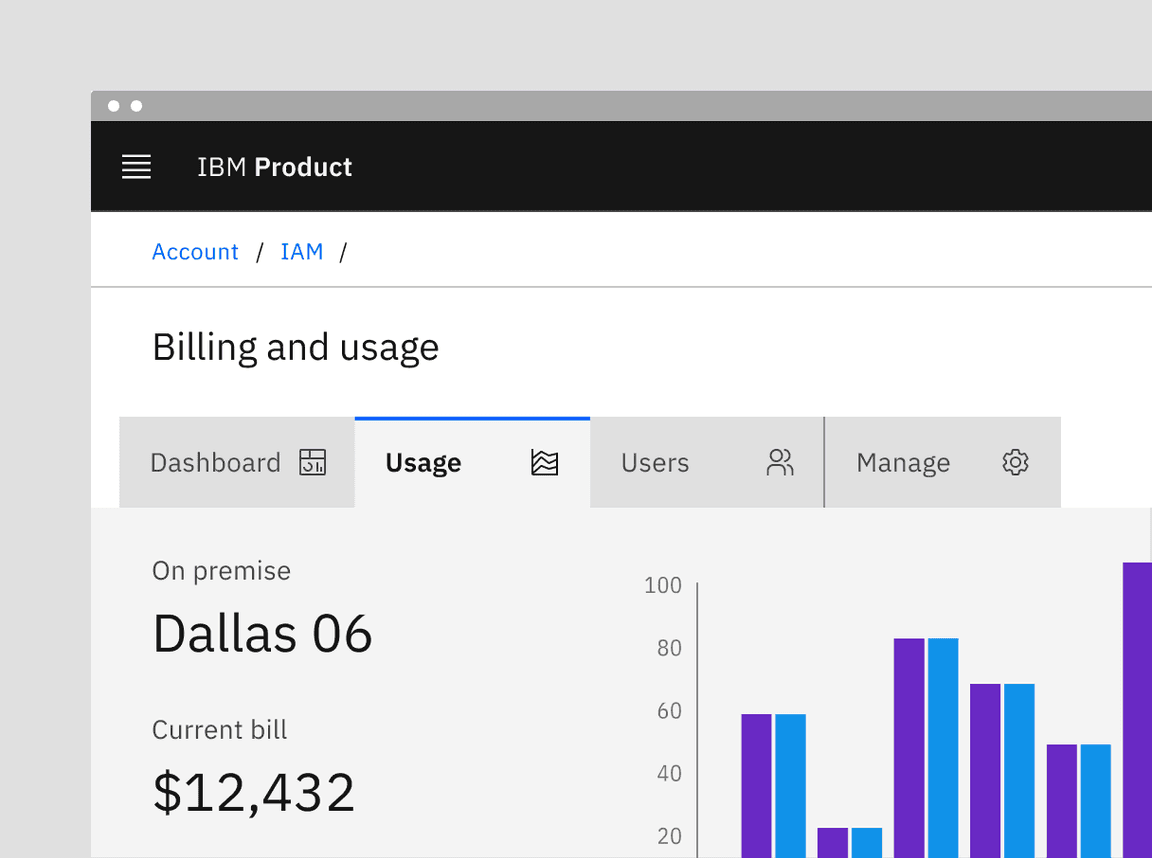Screen dimensions: 1152x858
Task: Click the tallest purple bar at chart's right edge
Action: click(1137, 710)
